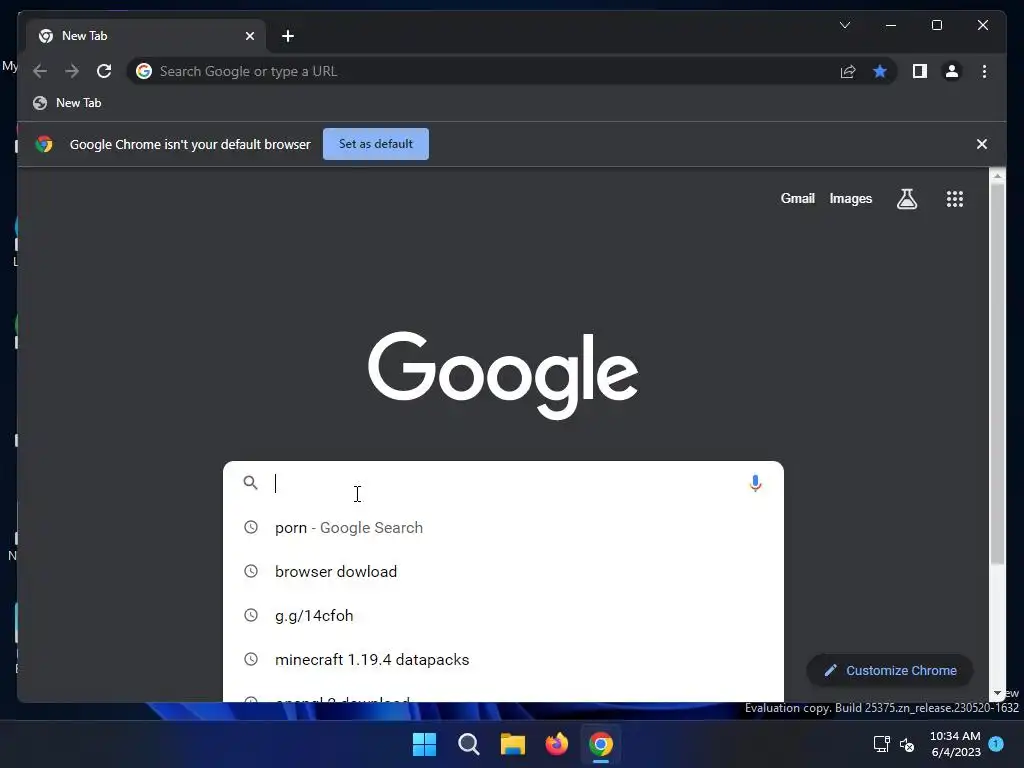The height and width of the screenshot is (768, 1024).
Task: Click the clock icon beside 'g.g/14cfoh'
Action: pyautogui.click(x=251, y=615)
